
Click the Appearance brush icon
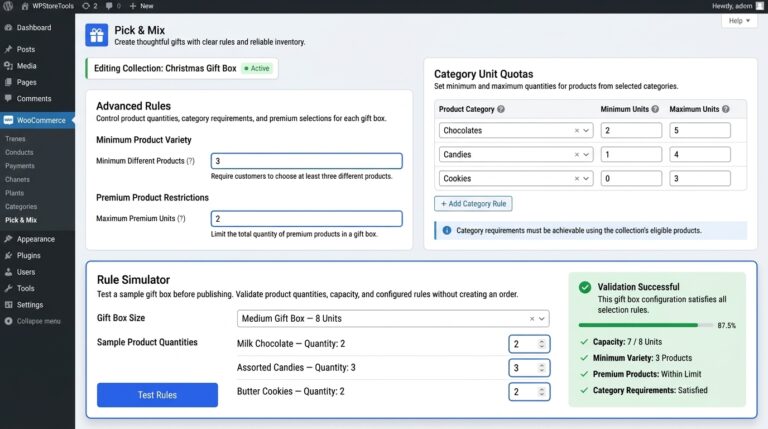(x=8, y=239)
